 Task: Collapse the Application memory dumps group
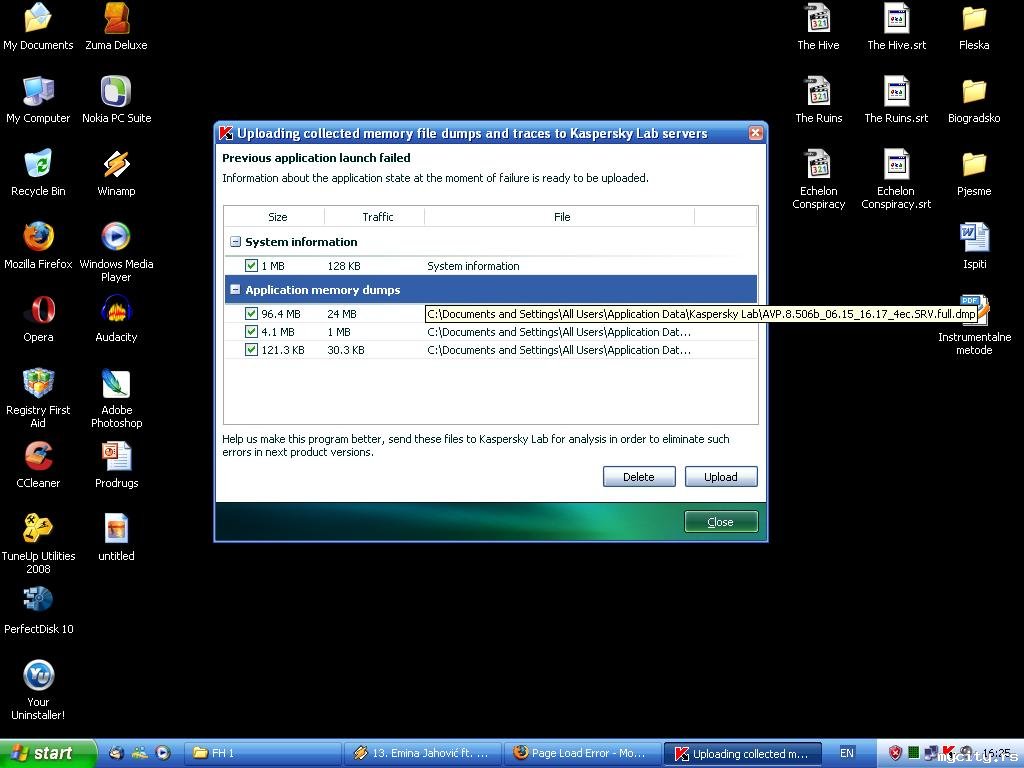coord(236,289)
